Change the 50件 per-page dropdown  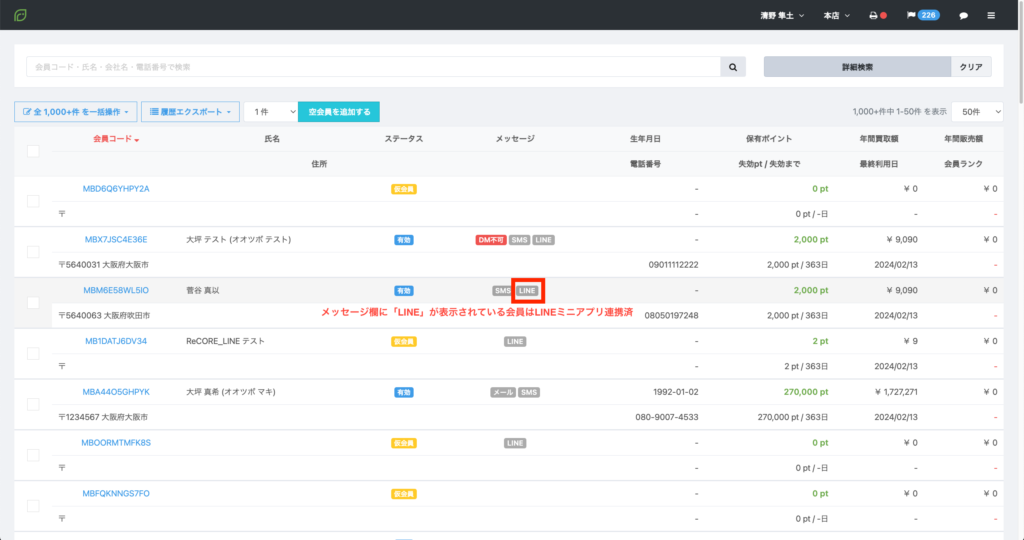[x=977, y=112]
